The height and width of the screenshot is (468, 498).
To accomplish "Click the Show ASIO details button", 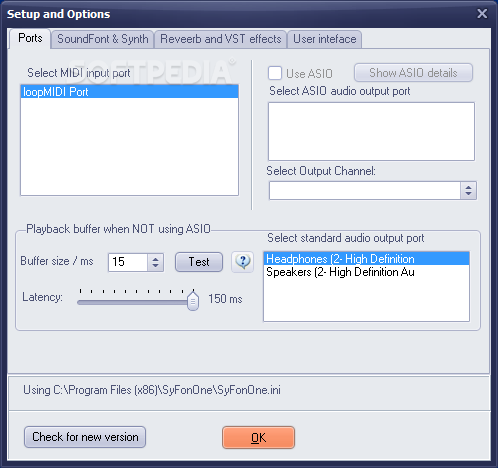I will tap(413, 73).
